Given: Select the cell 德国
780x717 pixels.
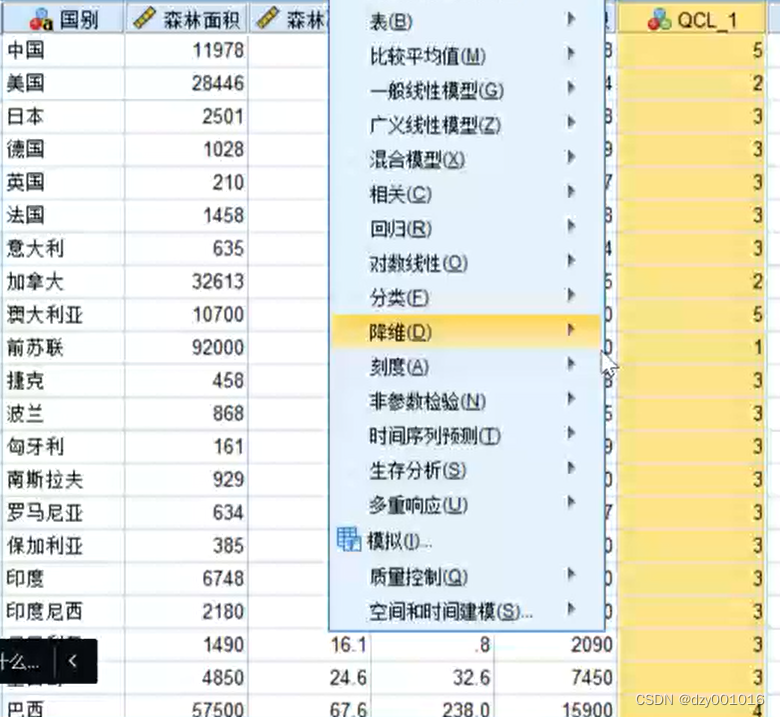Looking at the screenshot, I should 63,149.
